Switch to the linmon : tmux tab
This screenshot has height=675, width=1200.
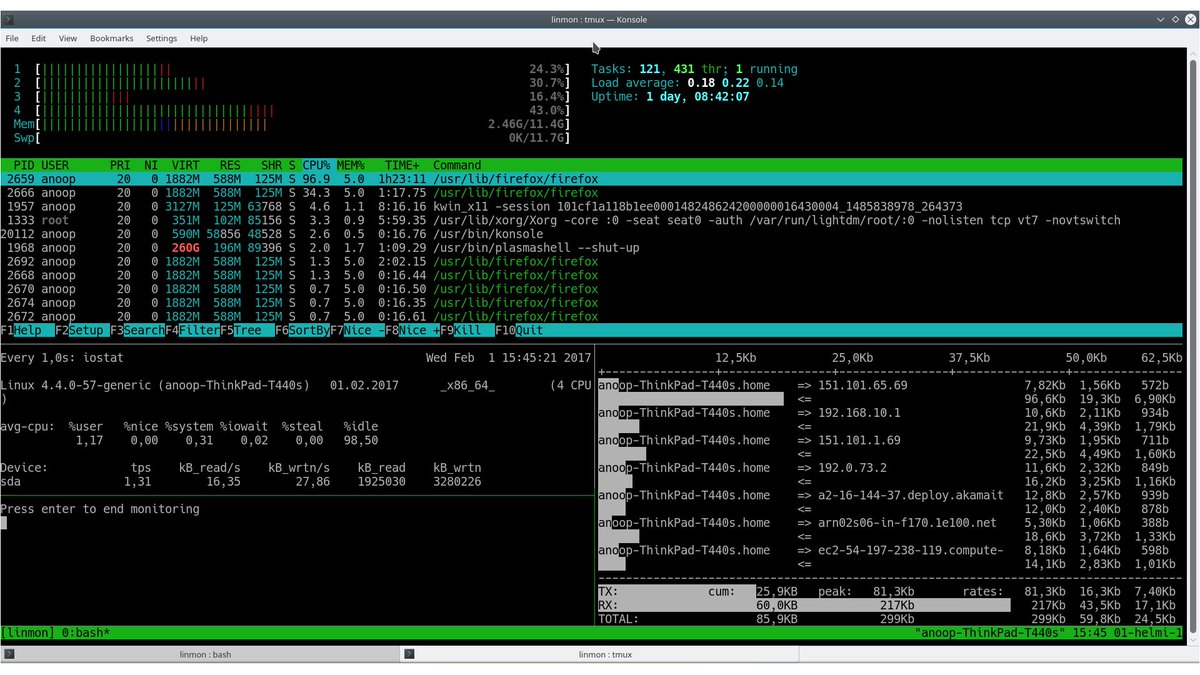pos(600,654)
